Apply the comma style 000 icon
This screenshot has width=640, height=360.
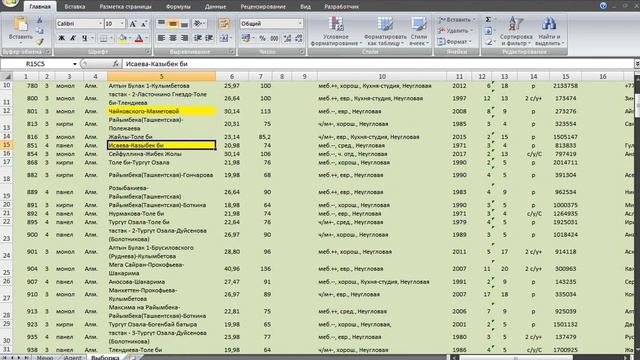tap(274, 38)
